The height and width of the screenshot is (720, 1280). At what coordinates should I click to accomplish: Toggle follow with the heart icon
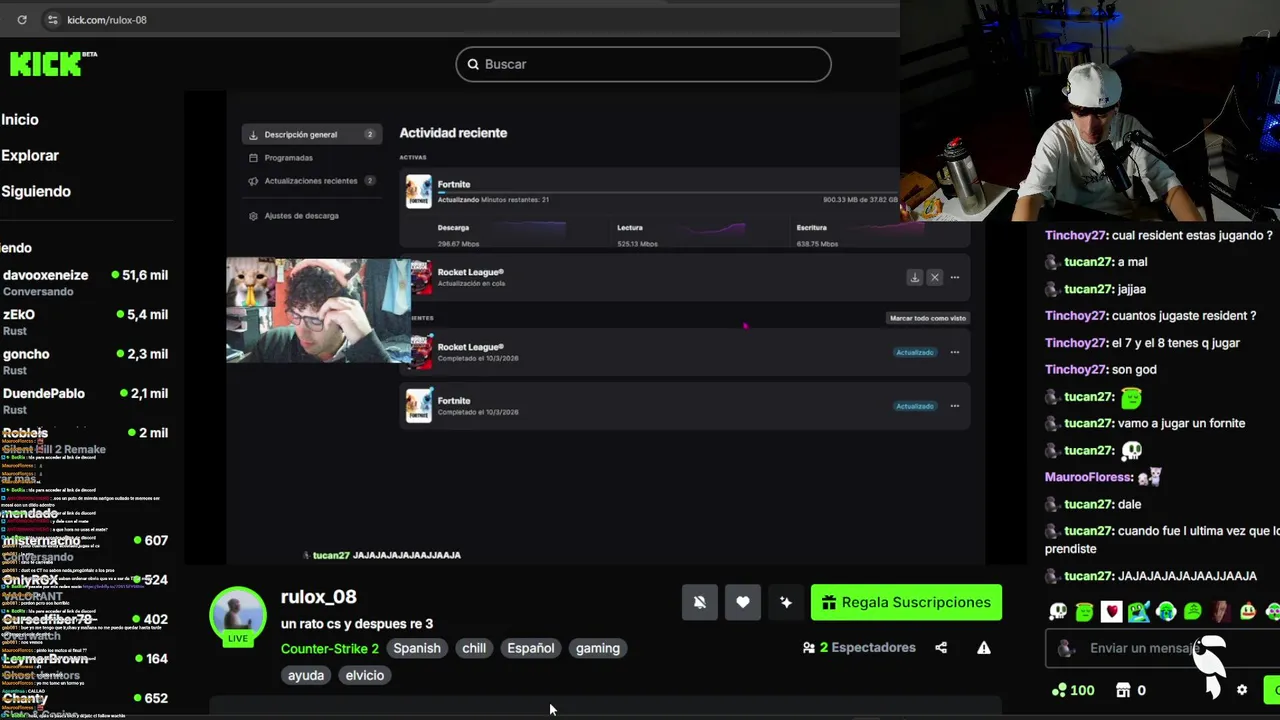(742, 602)
